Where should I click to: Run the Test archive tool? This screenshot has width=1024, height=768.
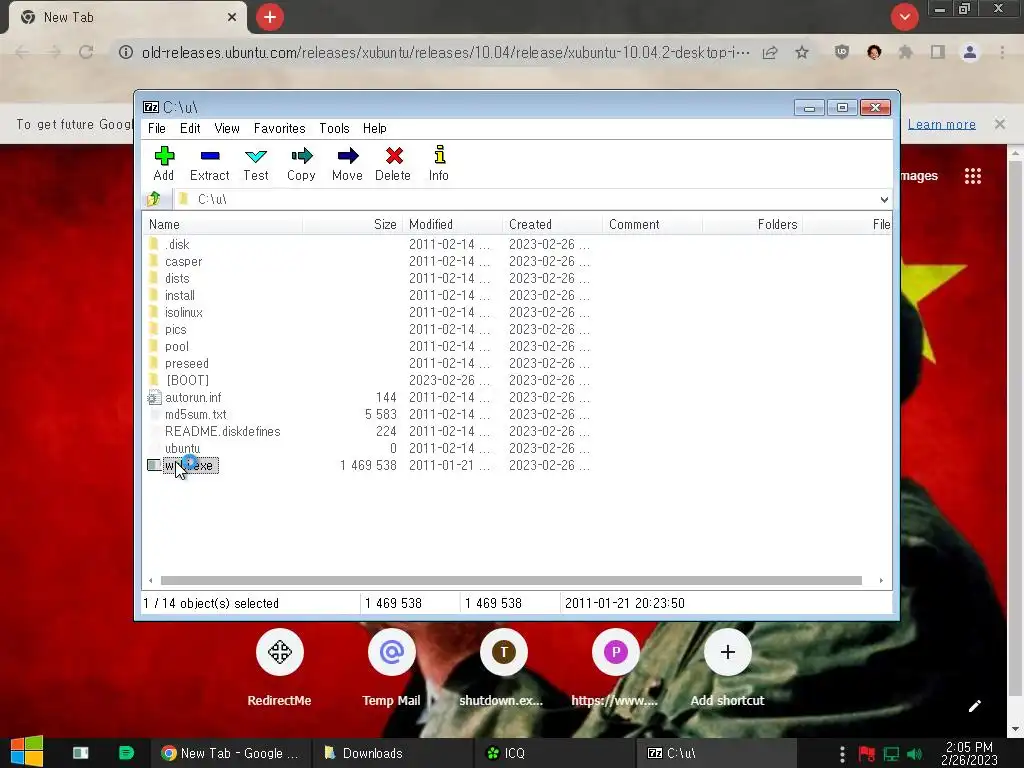(255, 163)
